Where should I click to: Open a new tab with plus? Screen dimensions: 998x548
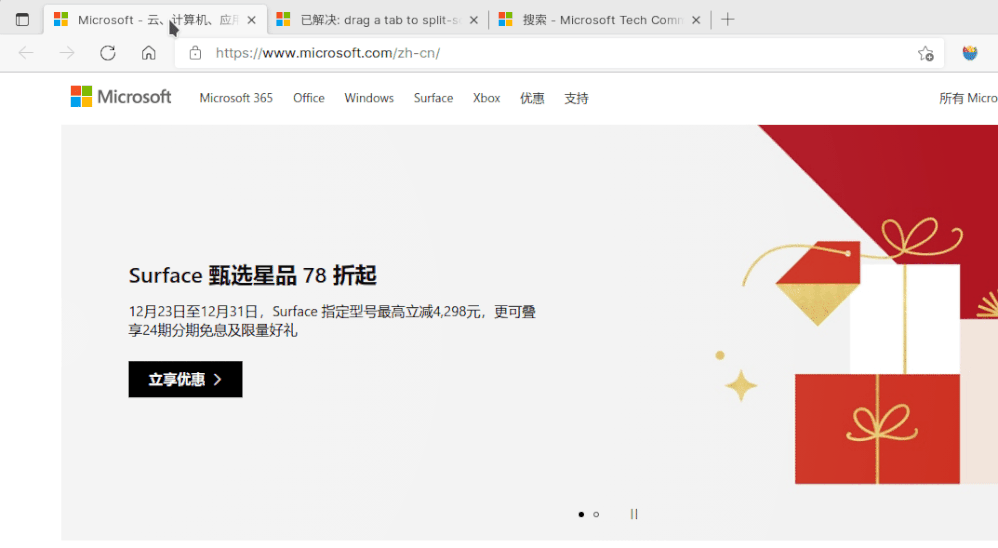727,20
